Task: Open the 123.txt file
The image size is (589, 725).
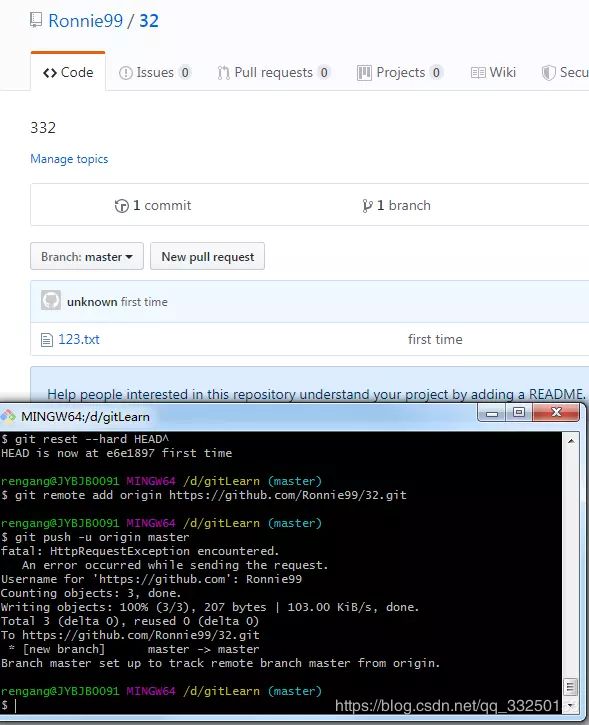Action: 79,339
